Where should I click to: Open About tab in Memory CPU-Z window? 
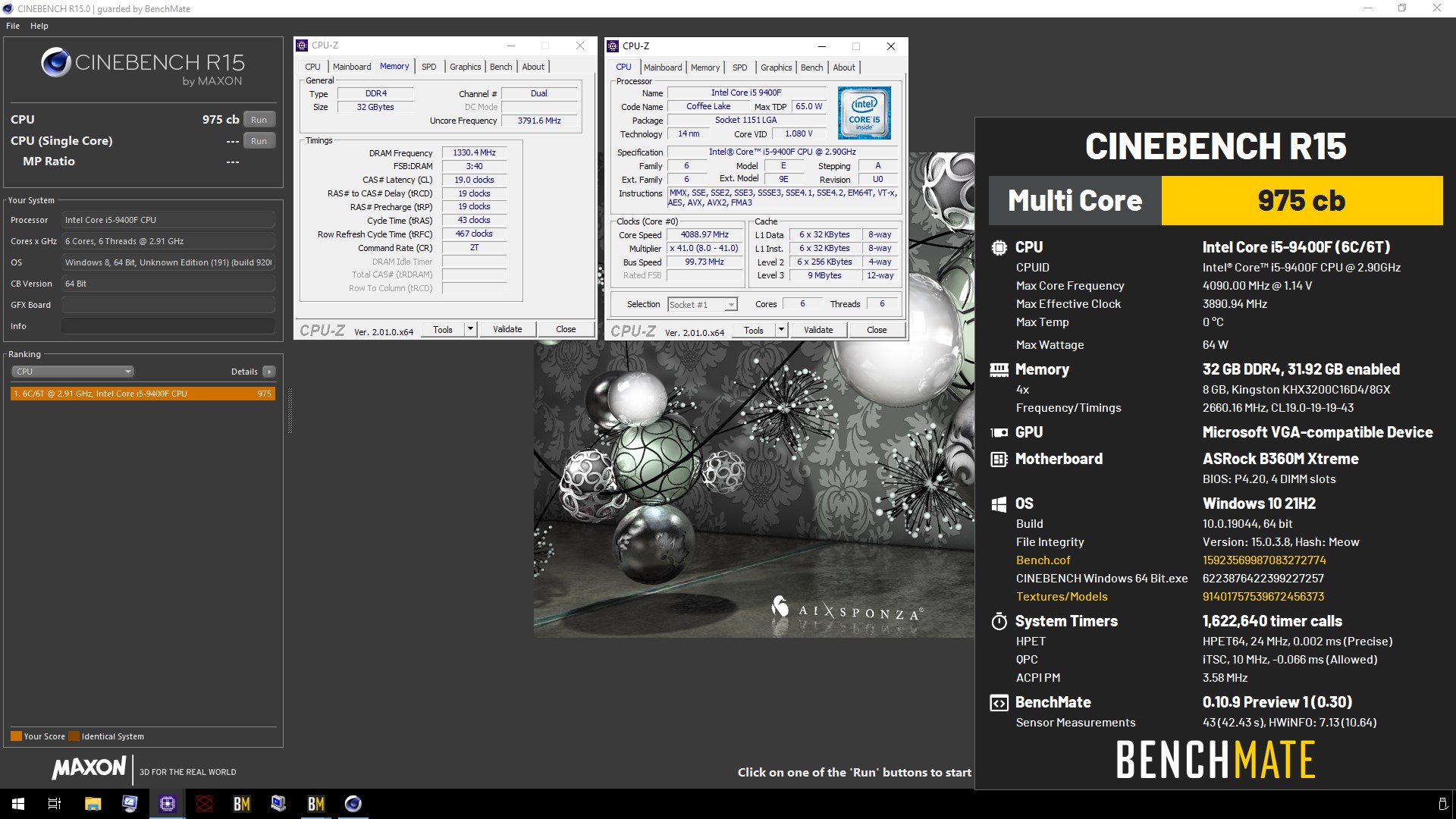click(x=533, y=67)
